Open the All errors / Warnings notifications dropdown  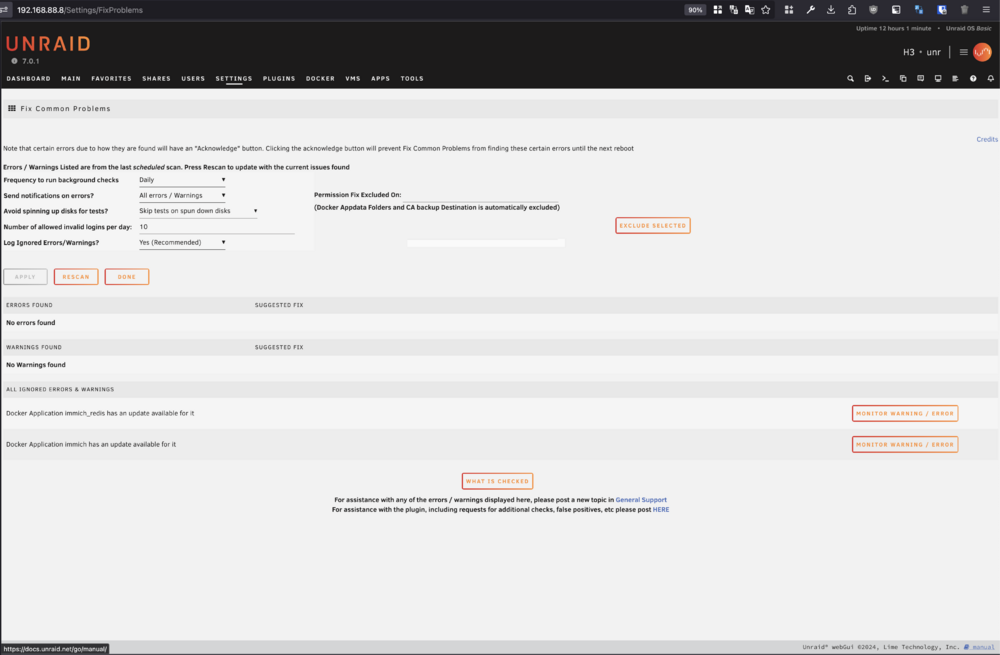tap(182, 195)
